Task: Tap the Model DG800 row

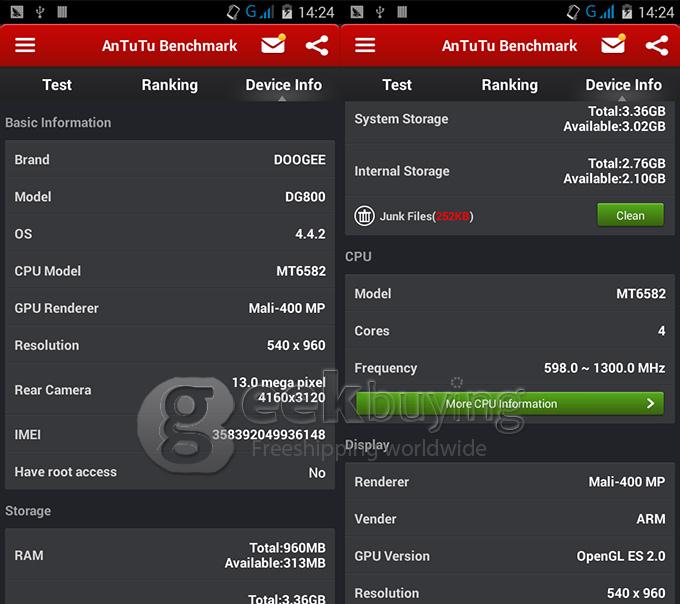Action: tap(170, 197)
